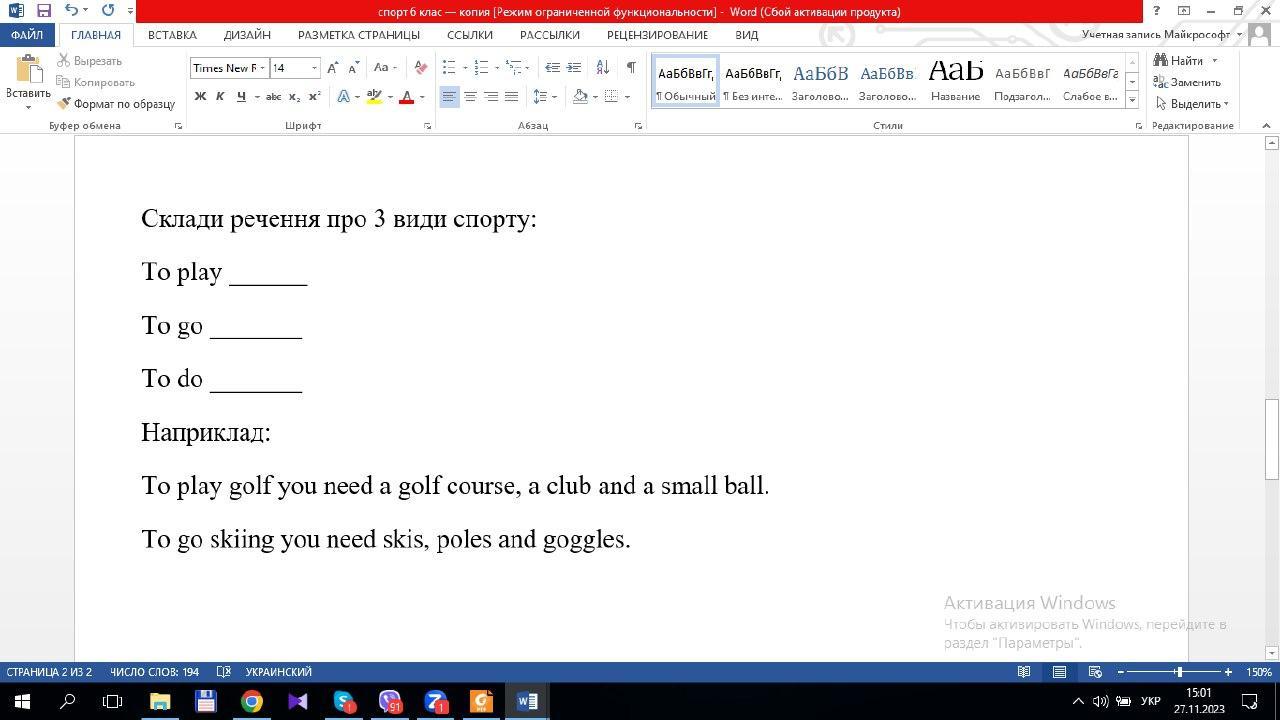Click the Найти button
Image resolution: width=1280 pixels, height=720 pixels.
point(1186,61)
